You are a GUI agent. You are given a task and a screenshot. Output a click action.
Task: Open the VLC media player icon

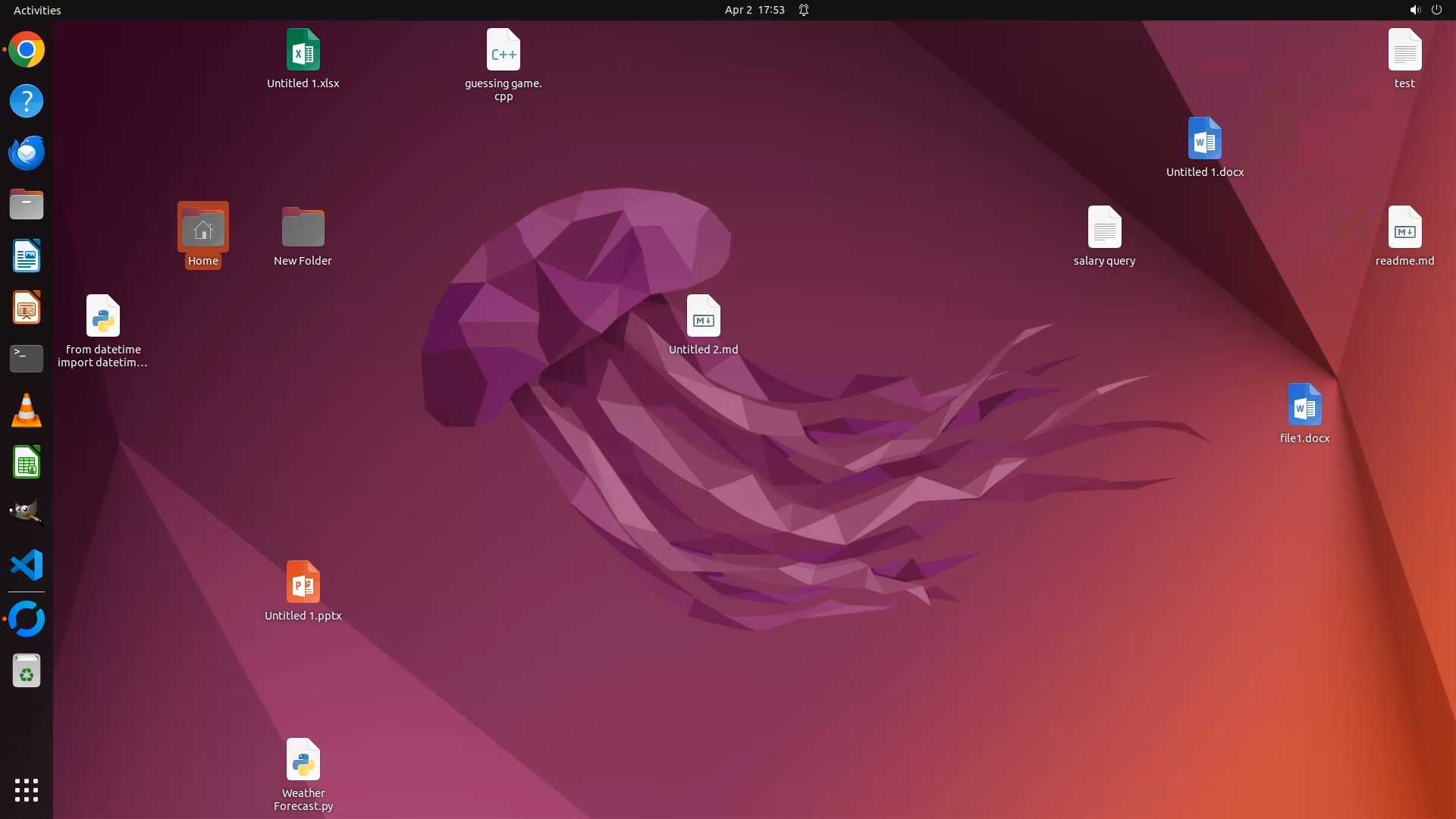pos(27,410)
